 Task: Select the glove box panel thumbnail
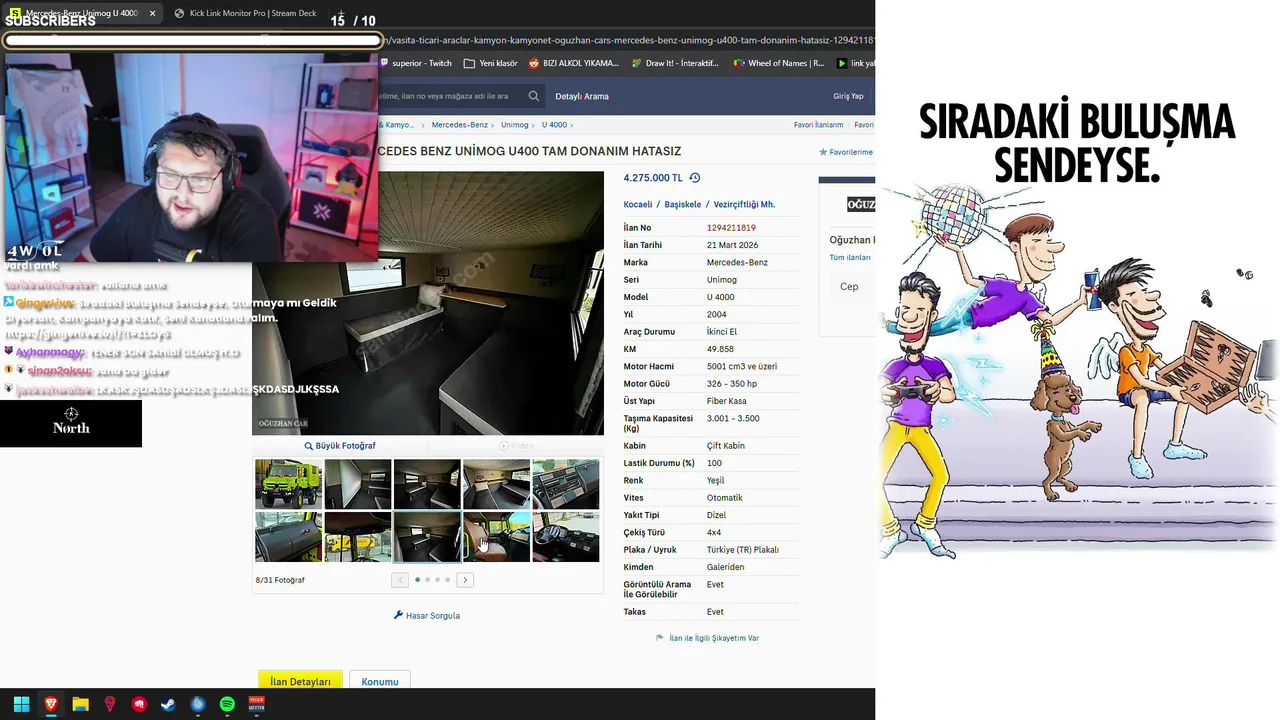[x=288, y=537]
